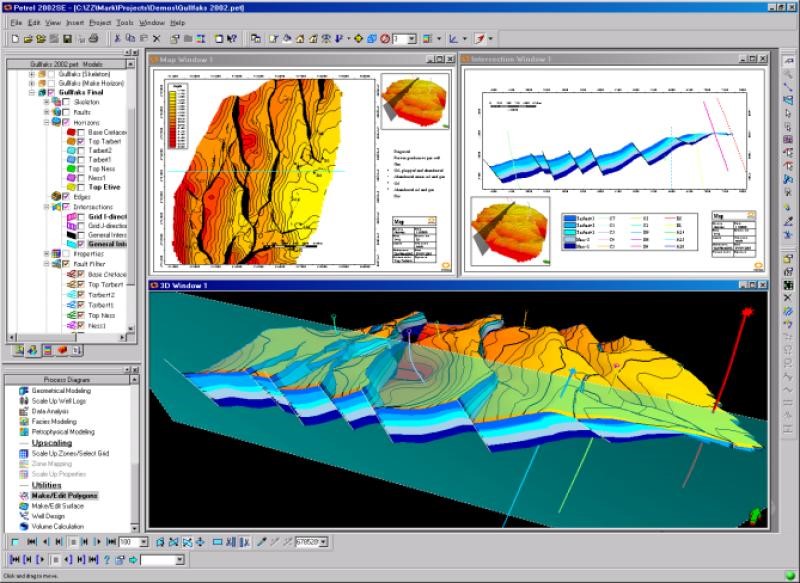Click the highlighted Make/Edit Polygons entry
Screen dimensions: 800x583
click(x=65, y=494)
